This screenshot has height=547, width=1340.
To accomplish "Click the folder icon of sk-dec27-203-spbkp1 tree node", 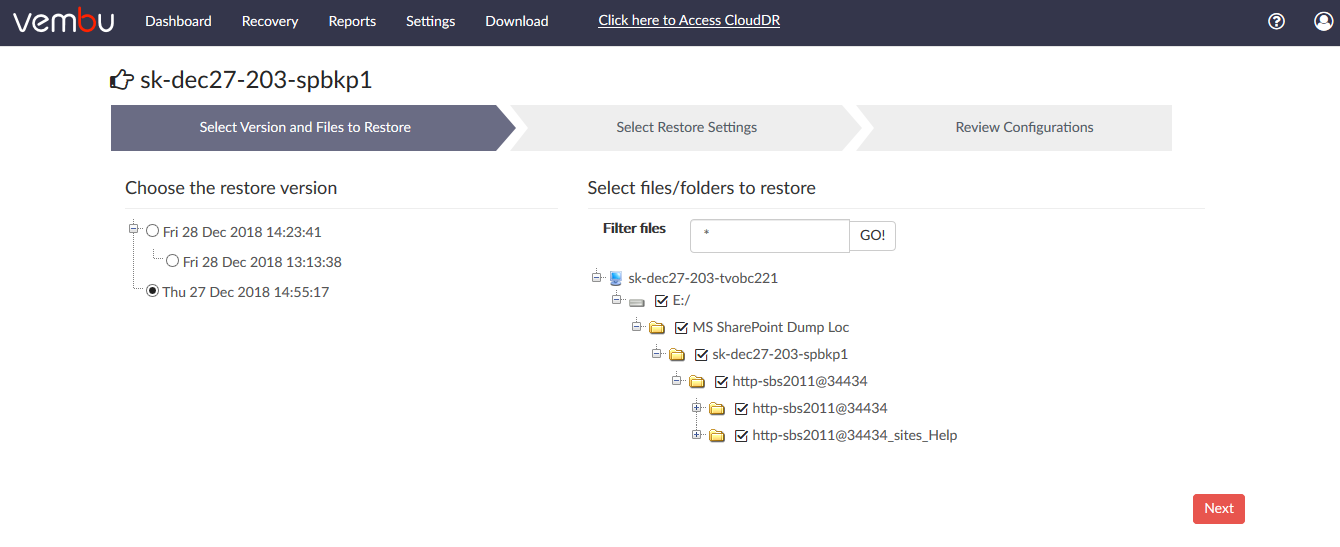I will [677, 354].
